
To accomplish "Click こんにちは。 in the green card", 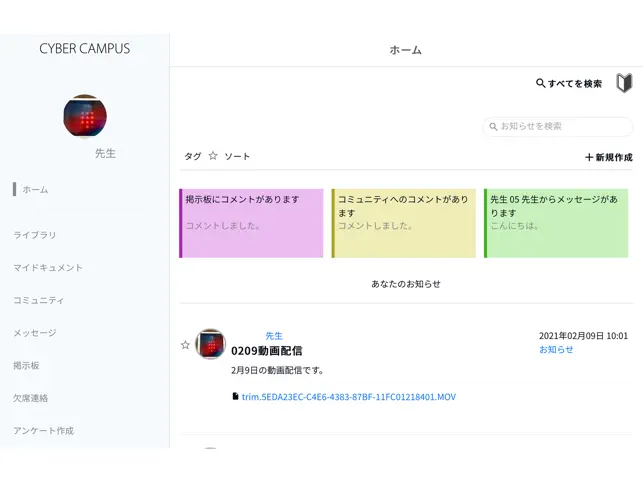I will tap(515, 226).
